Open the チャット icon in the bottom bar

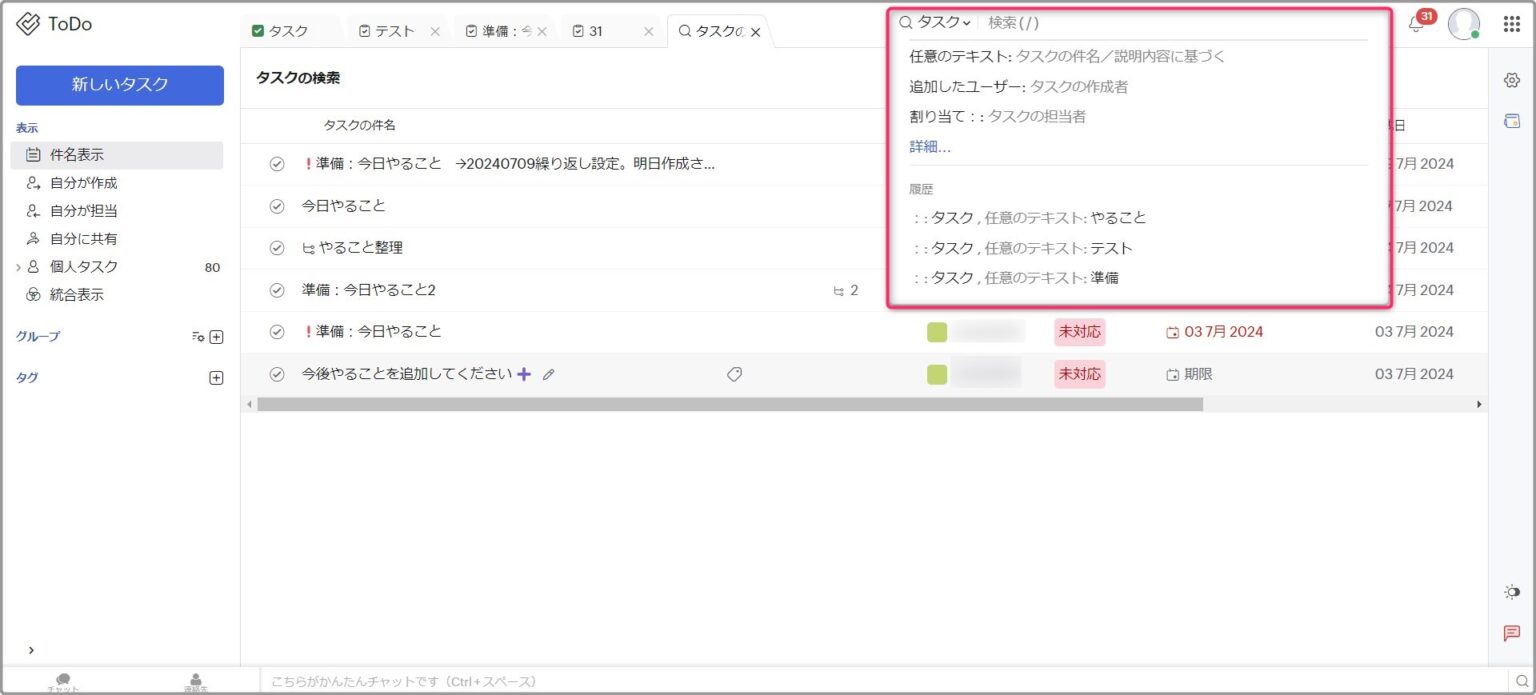click(63, 679)
